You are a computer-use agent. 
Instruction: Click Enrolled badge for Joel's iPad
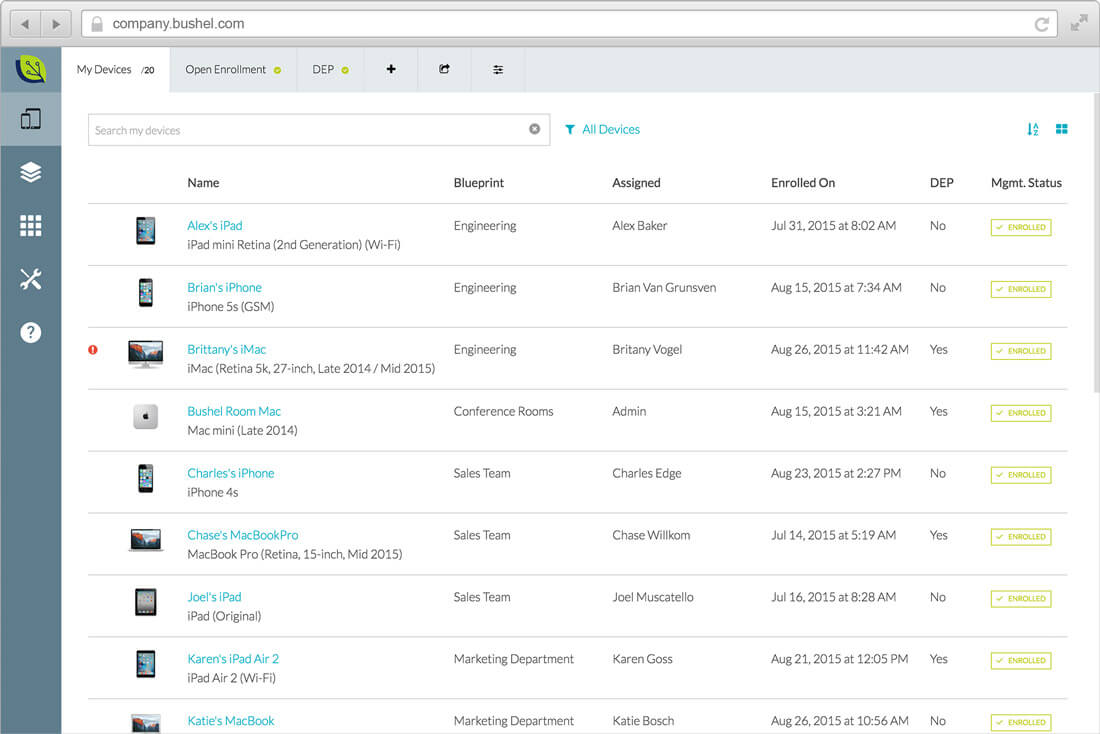pos(1021,599)
